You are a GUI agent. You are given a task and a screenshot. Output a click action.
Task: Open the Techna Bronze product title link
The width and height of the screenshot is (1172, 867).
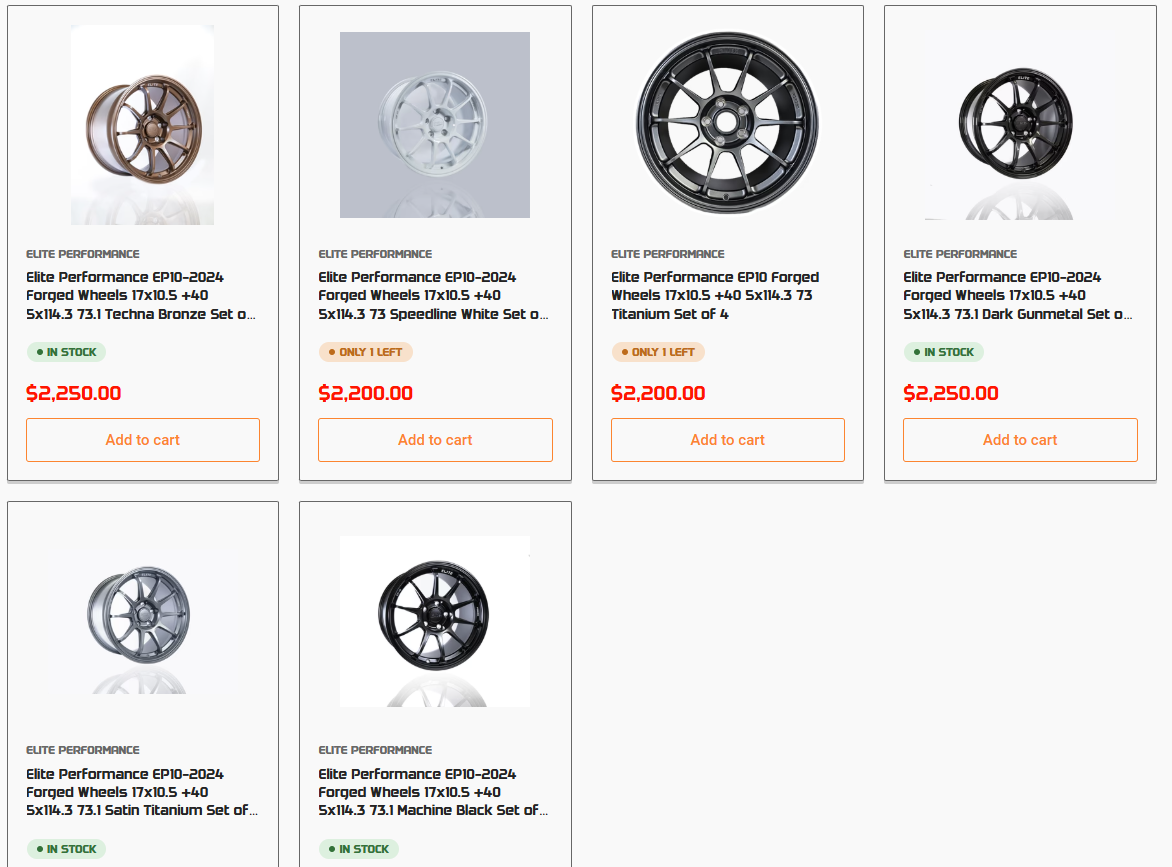pos(140,296)
